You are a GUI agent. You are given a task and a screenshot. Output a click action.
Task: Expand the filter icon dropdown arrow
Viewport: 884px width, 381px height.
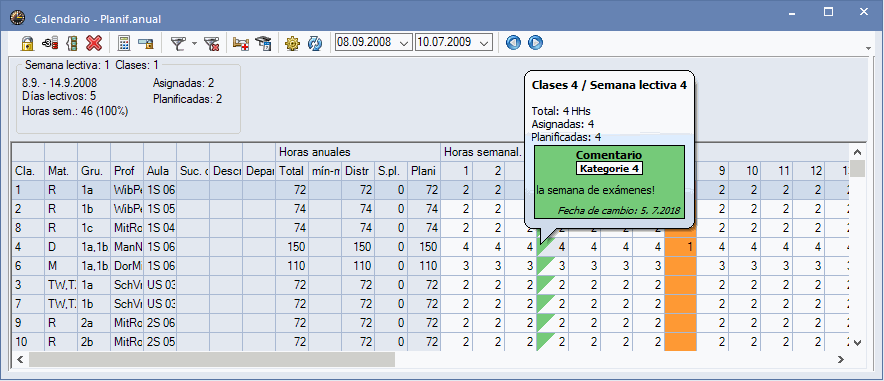[x=194, y=43]
